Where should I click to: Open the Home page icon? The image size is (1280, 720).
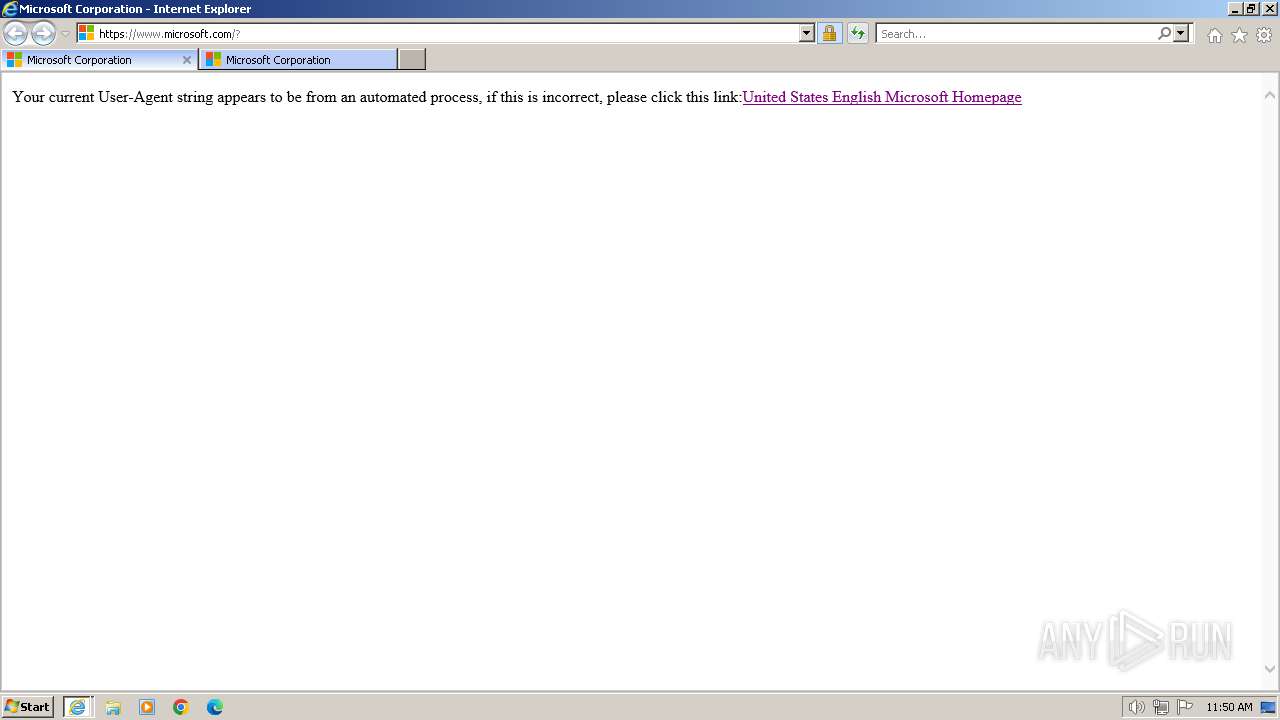click(x=1214, y=35)
